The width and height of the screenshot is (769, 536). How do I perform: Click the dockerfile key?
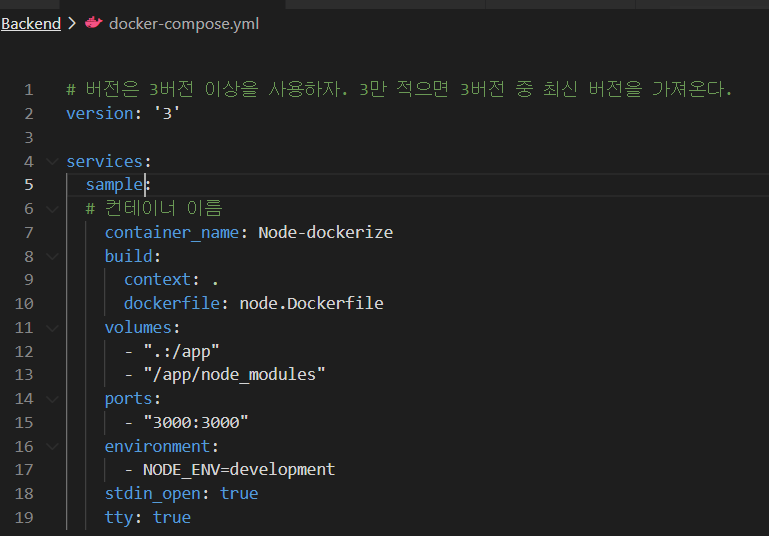[172, 303]
